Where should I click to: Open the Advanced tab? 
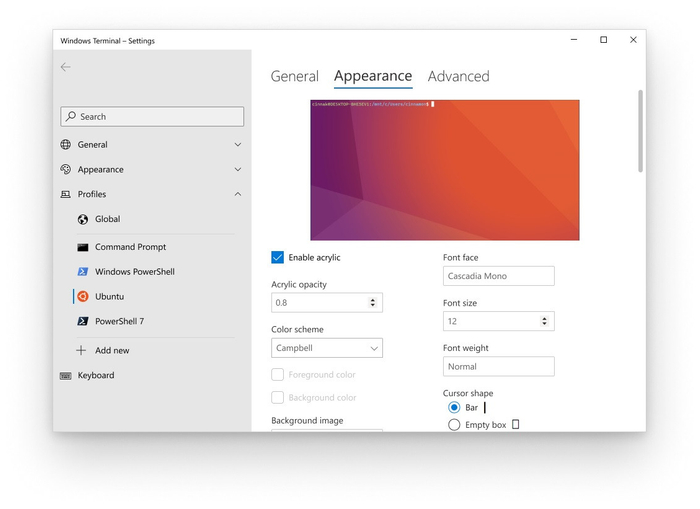(458, 76)
